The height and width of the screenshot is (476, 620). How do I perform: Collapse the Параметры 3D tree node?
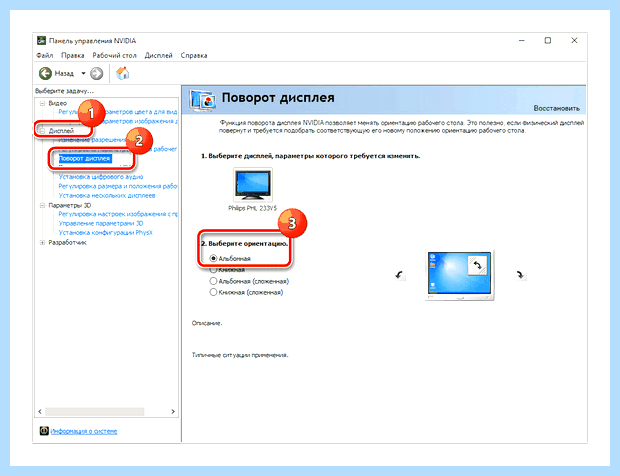tap(42, 205)
